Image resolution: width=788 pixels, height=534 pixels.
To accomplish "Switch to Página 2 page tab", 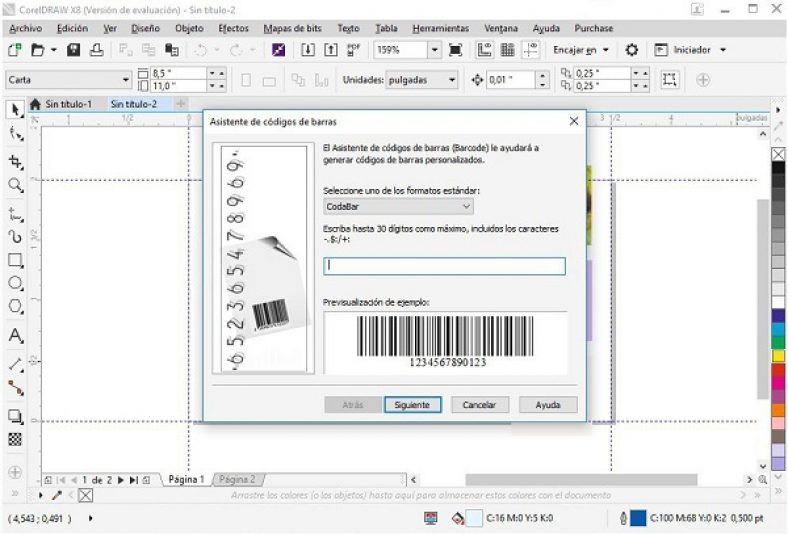I will [x=237, y=479].
